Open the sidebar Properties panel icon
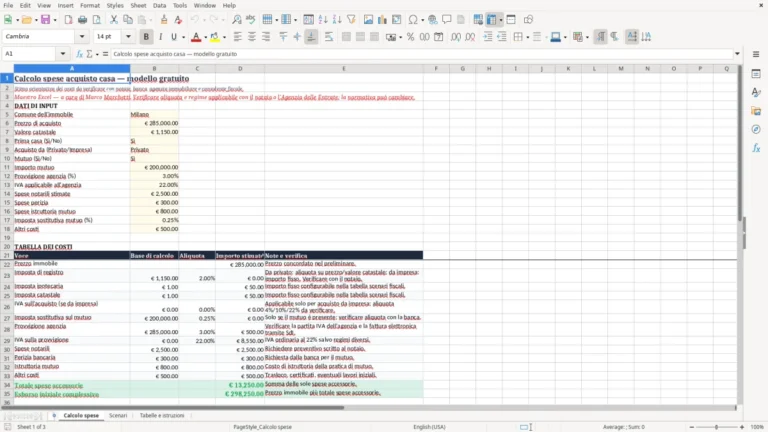This screenshot has width=768, height=432. coord(756,74)
